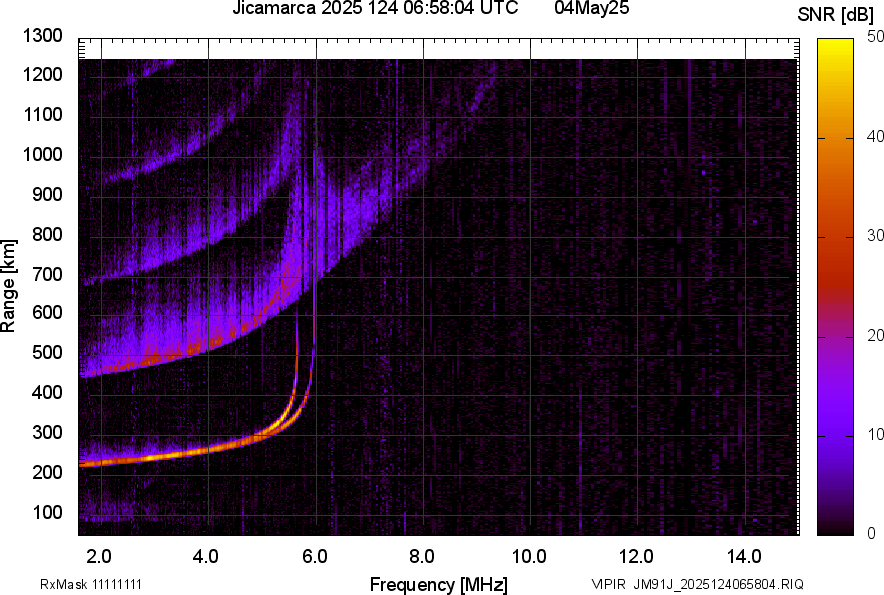Click the 'Frequency [MHz]' axis label
Viewport: 884px width, 595px height.
(439, 584)
